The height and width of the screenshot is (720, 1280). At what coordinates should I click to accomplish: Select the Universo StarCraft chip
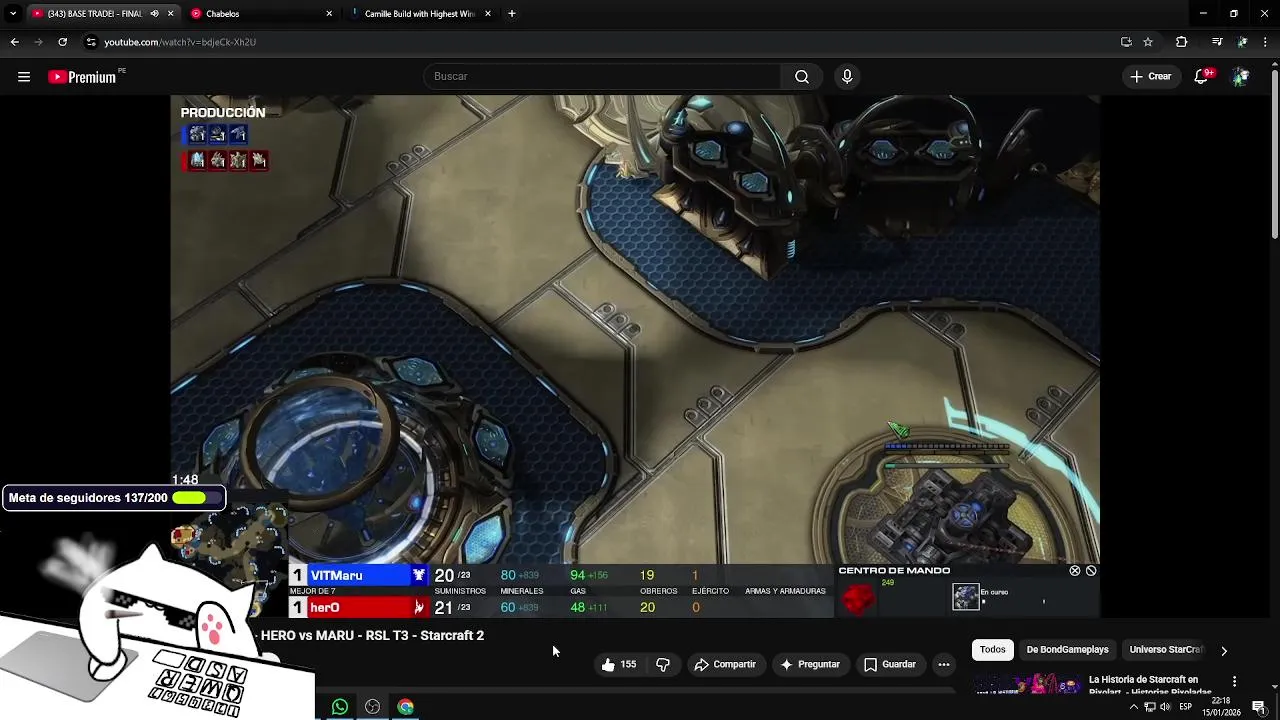[1165, 650]
